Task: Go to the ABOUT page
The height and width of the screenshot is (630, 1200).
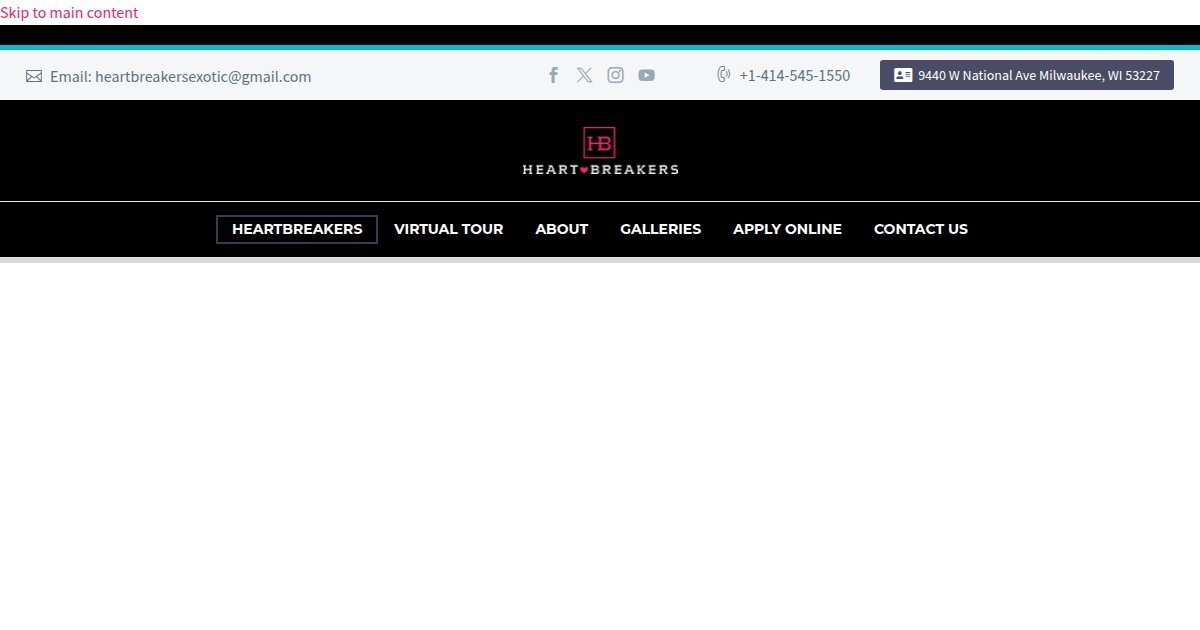Action: (561, 229)
